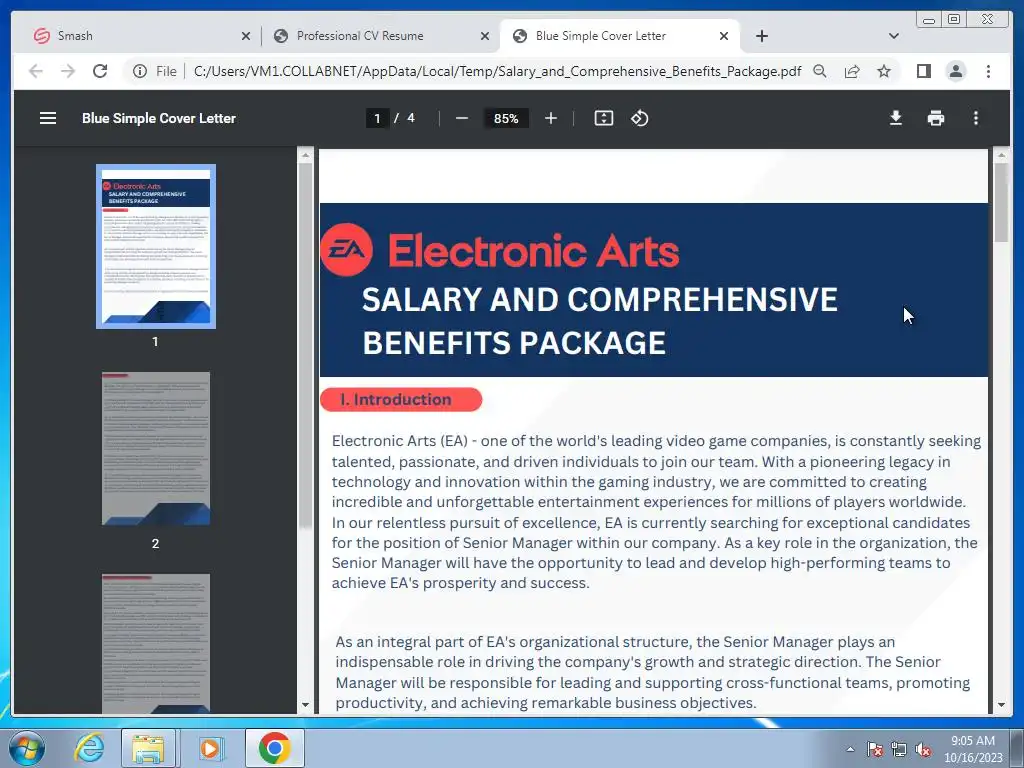Click the magnifier zoom icon in address bar
Viewport: 1024px width, 768px height.
click(x=820, y=71)
